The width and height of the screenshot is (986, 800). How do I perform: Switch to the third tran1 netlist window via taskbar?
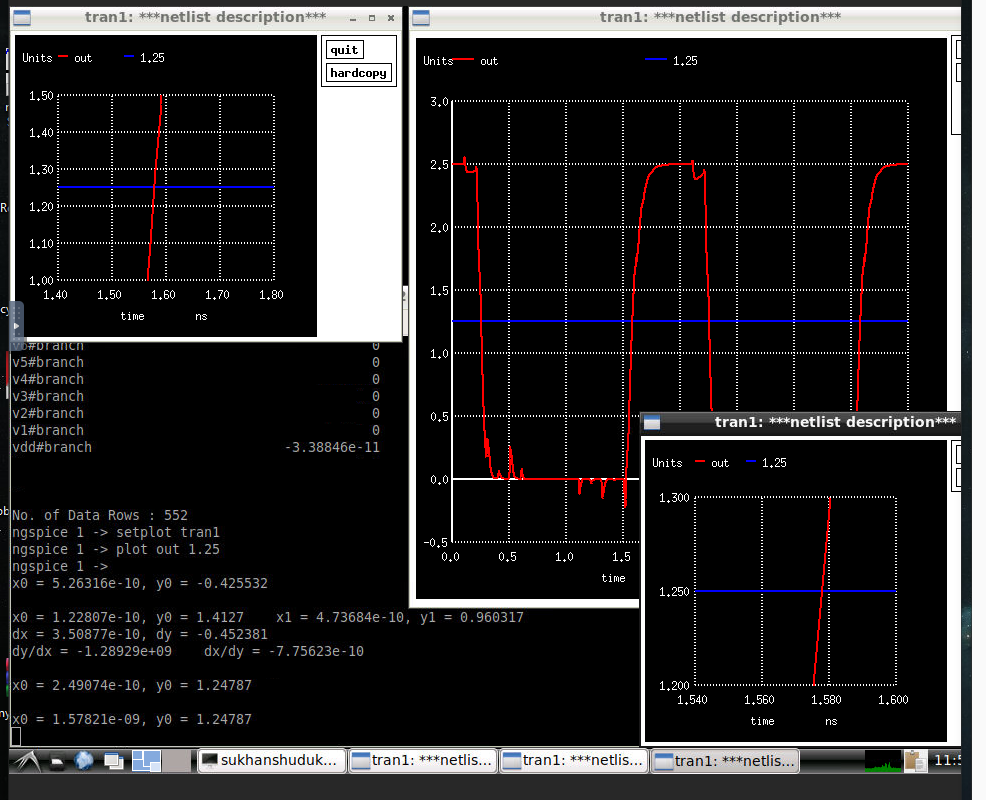point(722,760)
